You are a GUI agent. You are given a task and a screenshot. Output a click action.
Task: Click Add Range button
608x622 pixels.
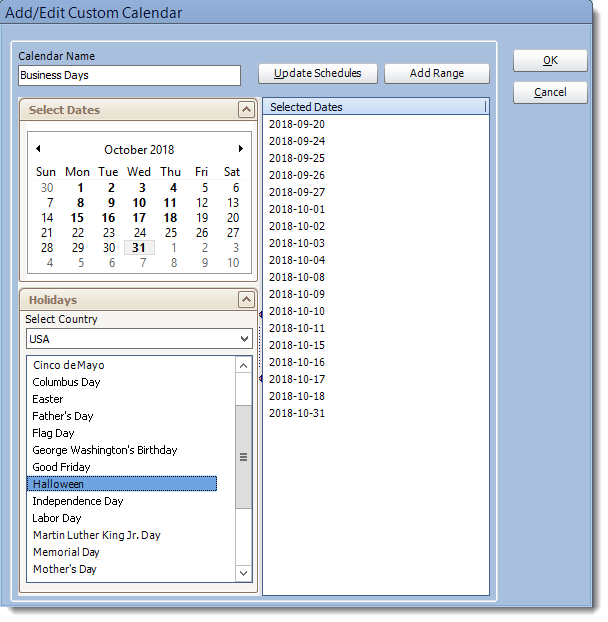click(x=437, y=73)
